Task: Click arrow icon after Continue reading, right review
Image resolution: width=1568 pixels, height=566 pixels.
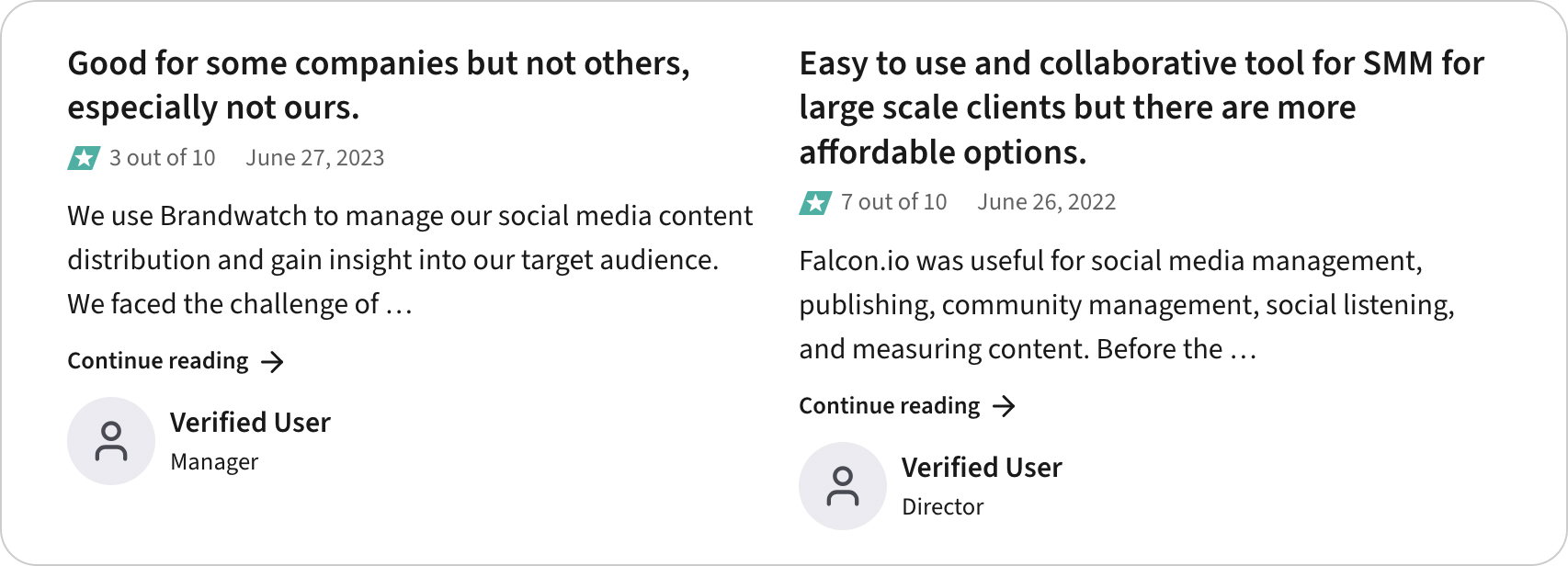Action: click(1005, 406)
